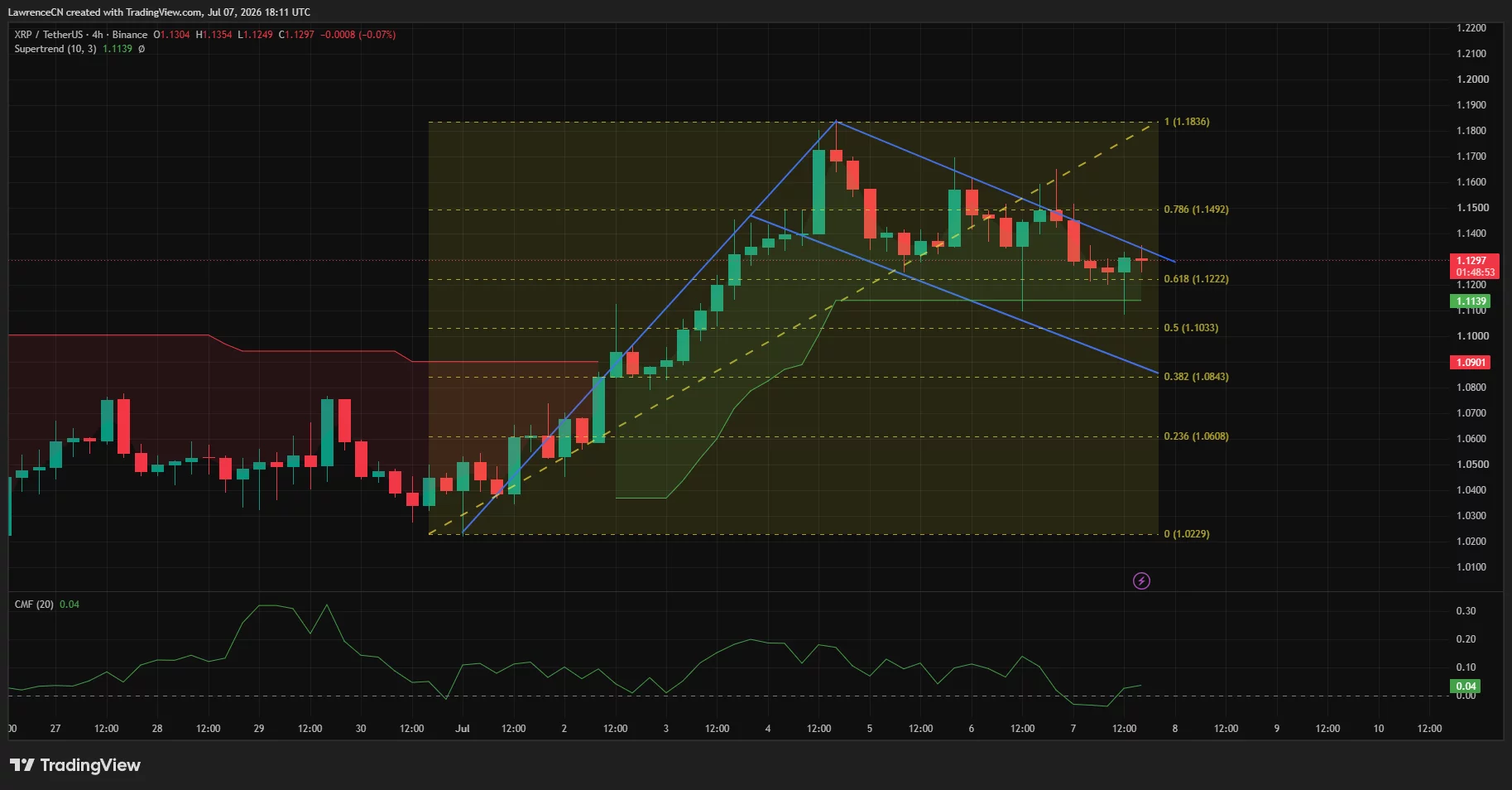This screenshot has height=790, width=1512.
Task: Click the close value C1.1297 in header
Action: (296, 35)
